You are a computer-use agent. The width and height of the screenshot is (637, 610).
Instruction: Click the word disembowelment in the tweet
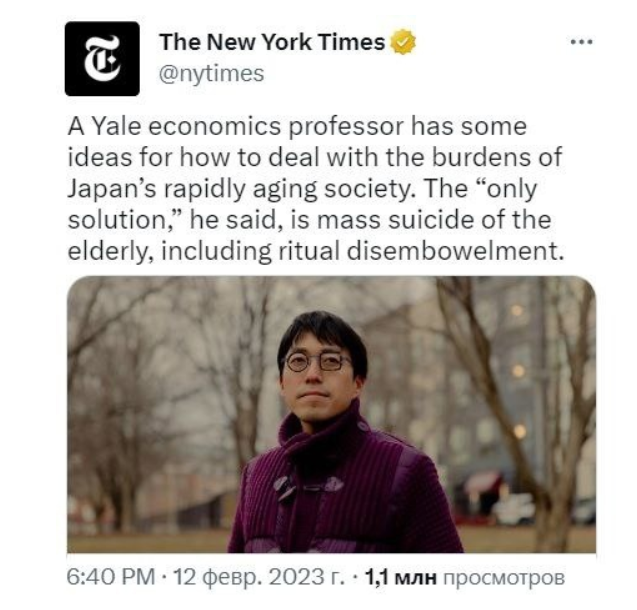(x=455, y=251)
